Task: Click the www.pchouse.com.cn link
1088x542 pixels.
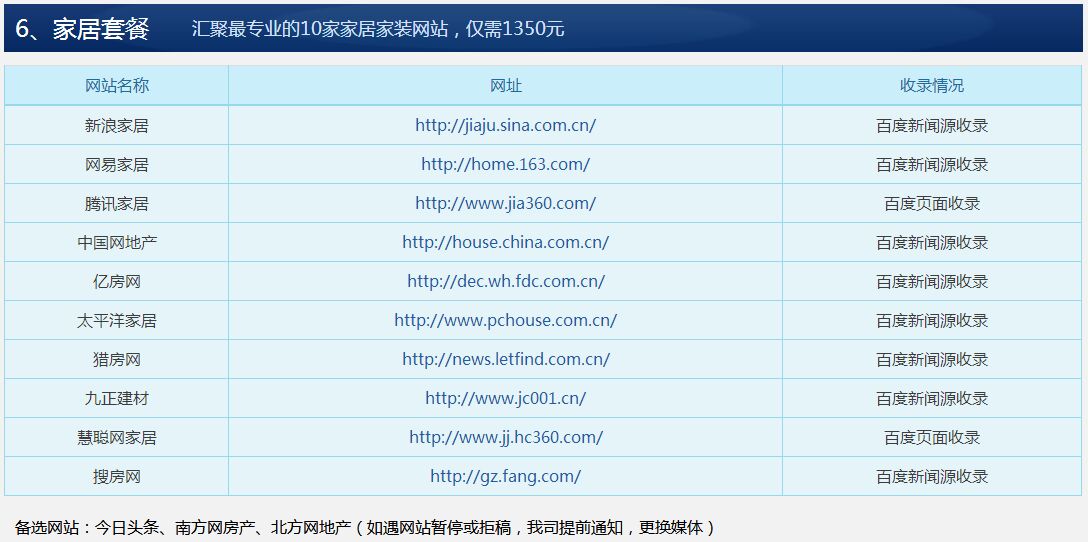Action: [x=505, y=320]
